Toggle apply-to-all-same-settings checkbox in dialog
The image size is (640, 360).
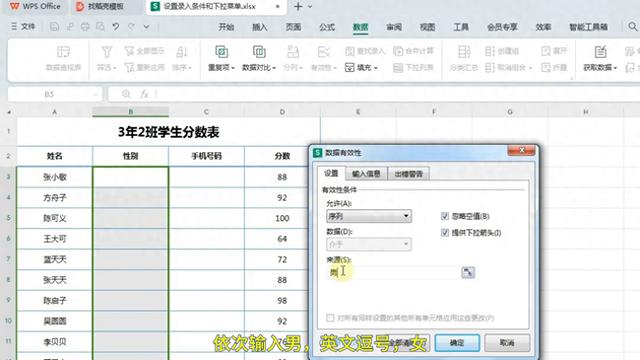330,318
